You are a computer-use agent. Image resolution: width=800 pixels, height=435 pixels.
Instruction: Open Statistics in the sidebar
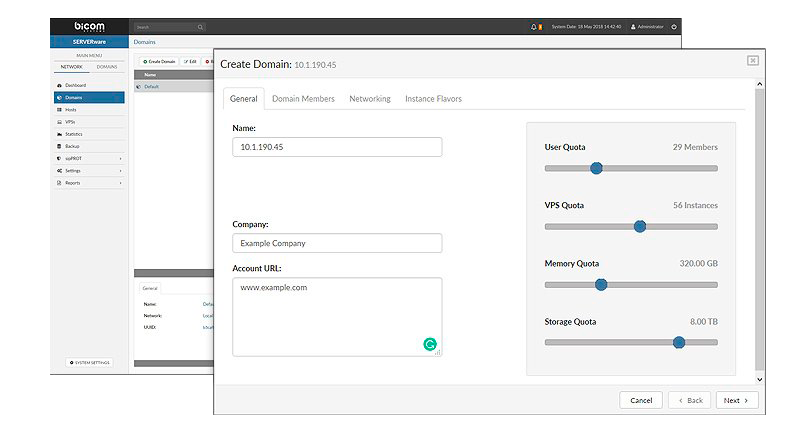coord(74,134)
